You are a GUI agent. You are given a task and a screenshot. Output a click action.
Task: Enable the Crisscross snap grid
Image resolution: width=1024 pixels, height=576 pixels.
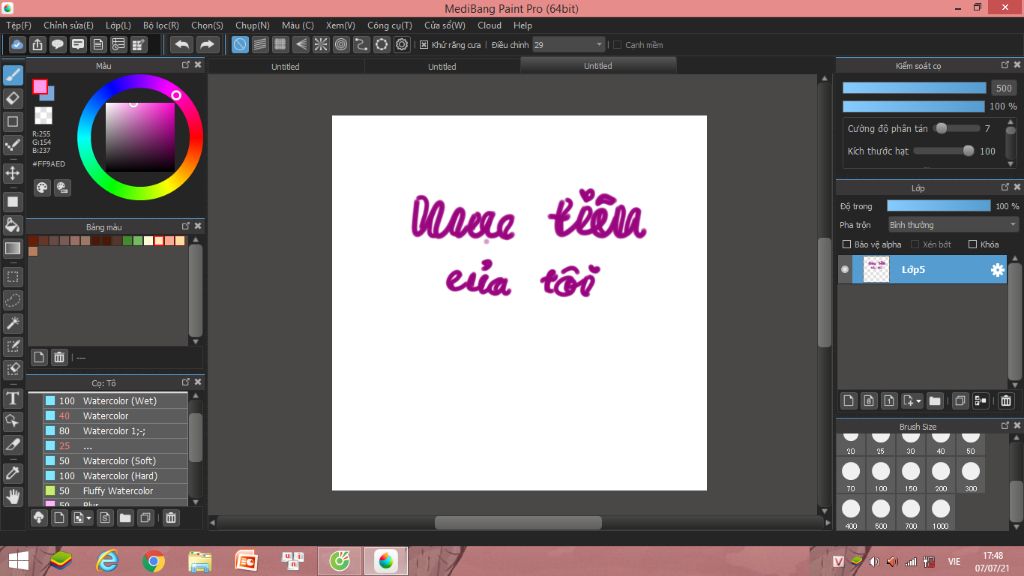click(280, 44)
